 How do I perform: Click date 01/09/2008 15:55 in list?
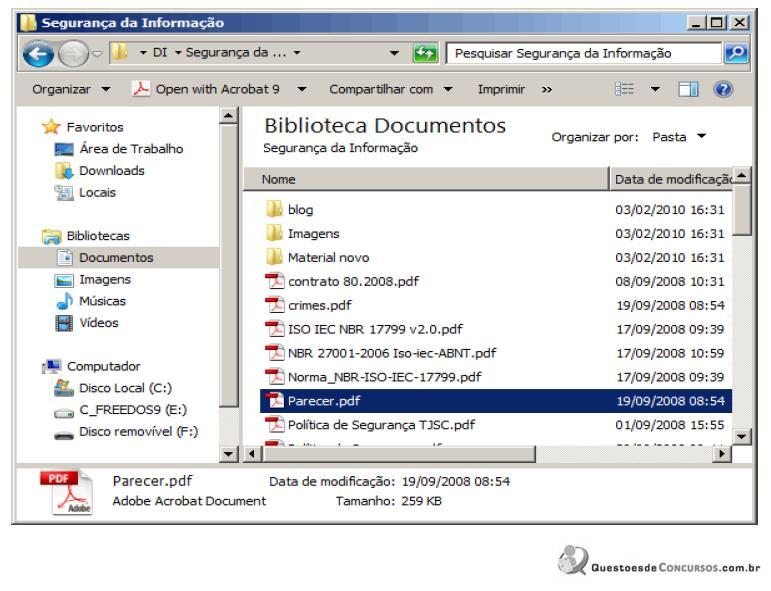pos(670,425)
